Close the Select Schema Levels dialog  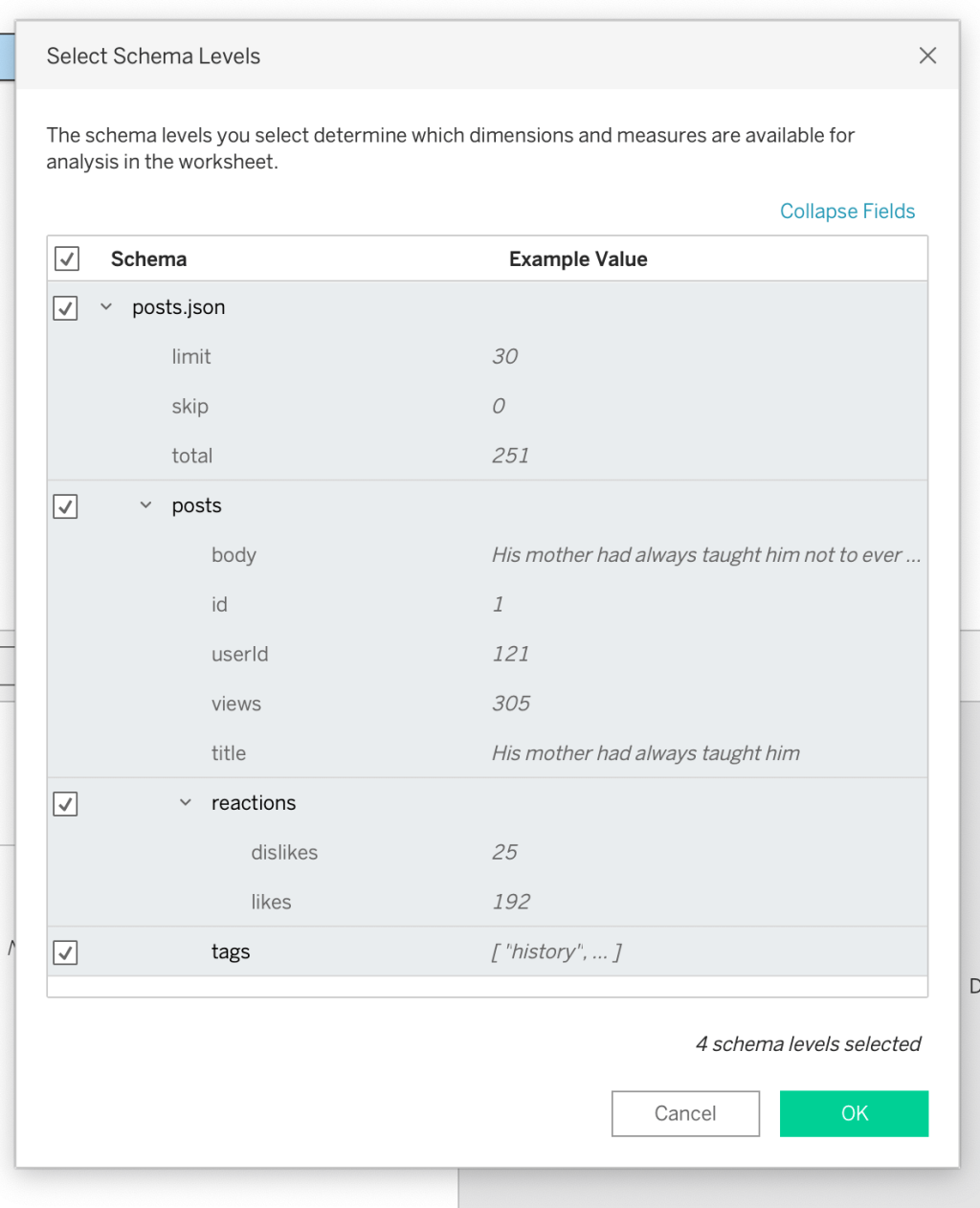tap(926, 56)
